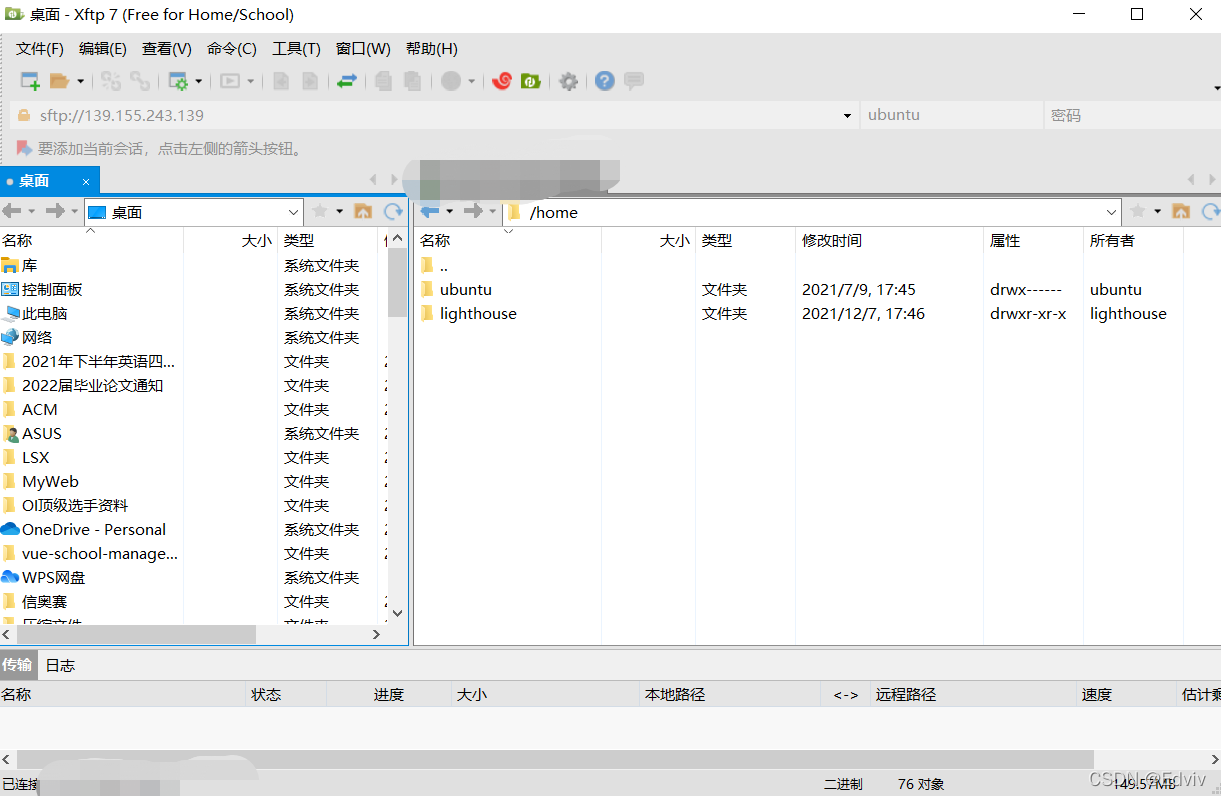
Task: Sort local pane by 类型 column
Action: tap(328, 240)
